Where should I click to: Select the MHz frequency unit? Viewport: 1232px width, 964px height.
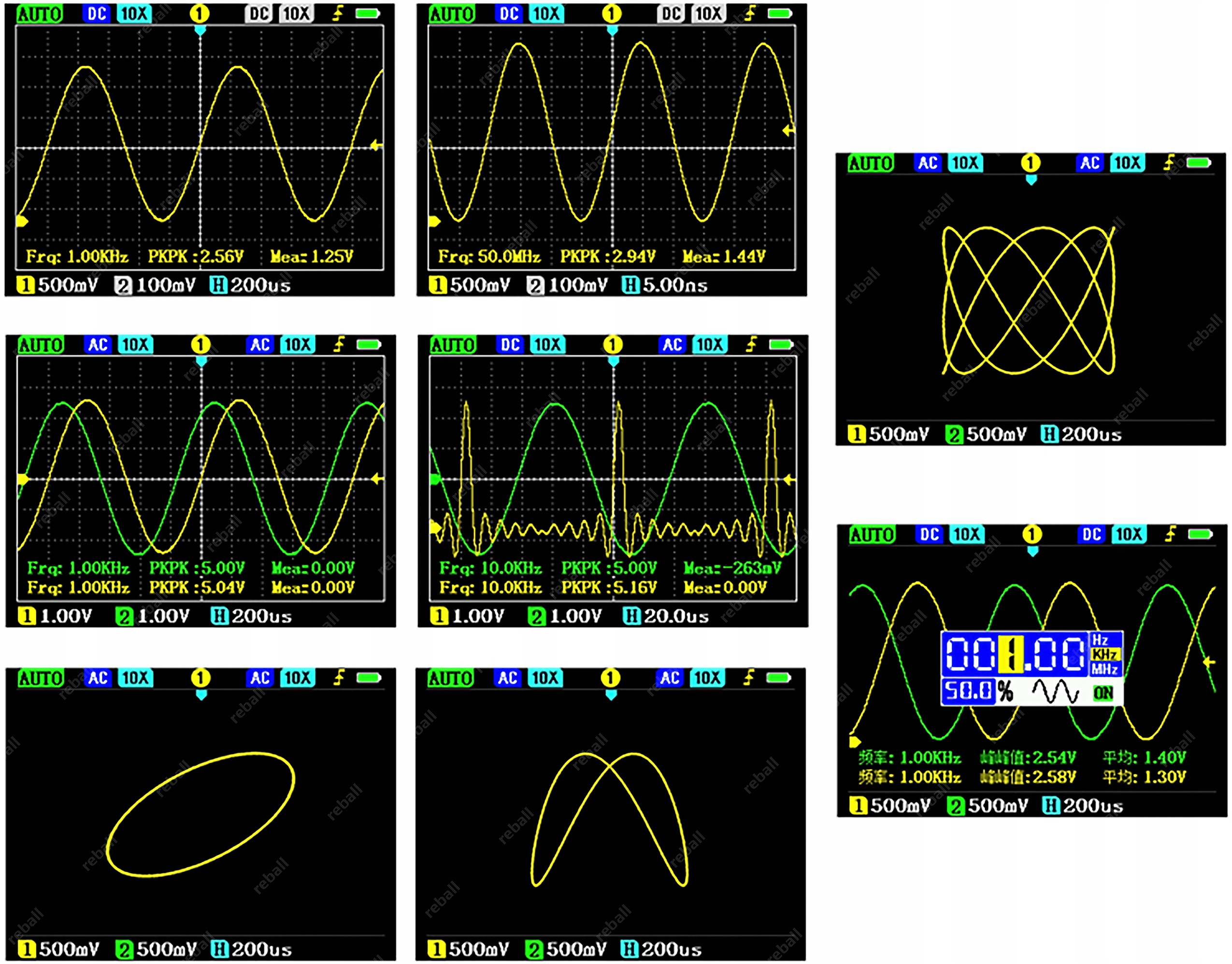[1104, 669]
